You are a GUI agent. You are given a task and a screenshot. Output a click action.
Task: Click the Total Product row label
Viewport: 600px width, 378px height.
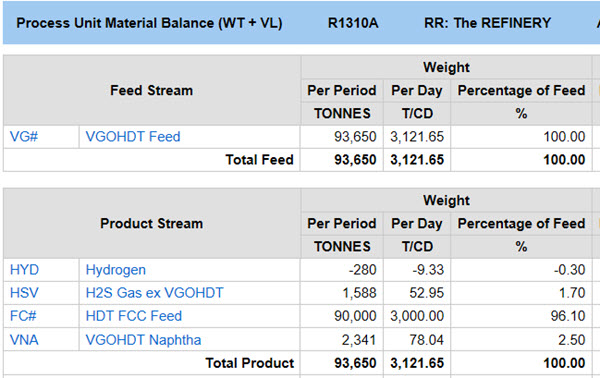(x=249, y=363)
